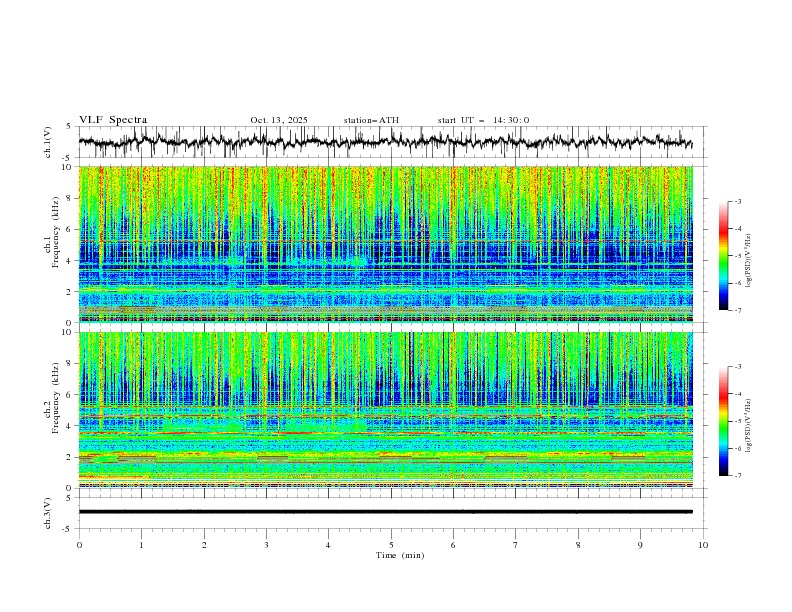Click the upper color scale bar for ch.1
792x612 pixels.
723,256
